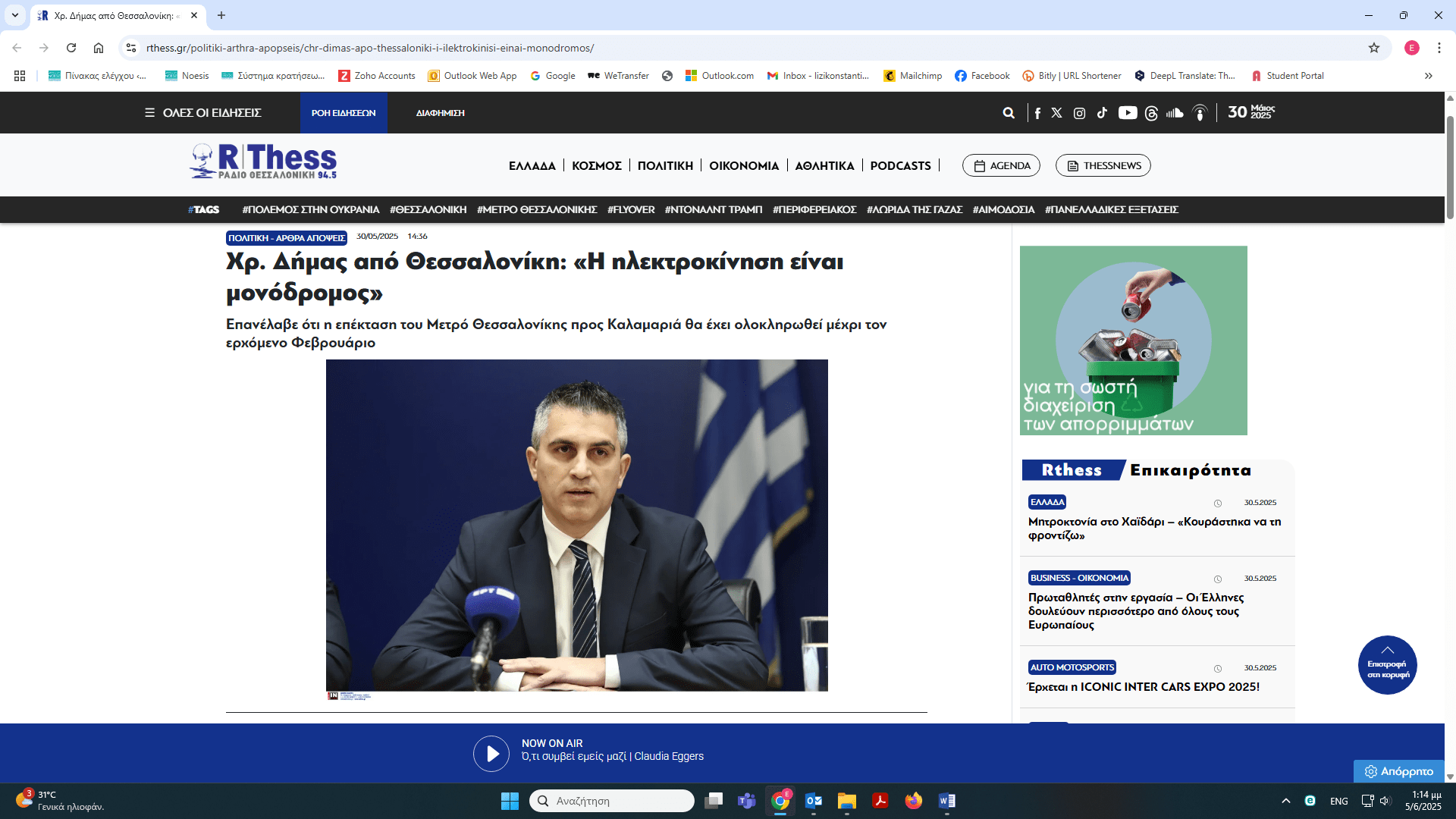
Task: Click Επιστροφή στη κορυφή round button
Action: click(x=1387, y=665)
